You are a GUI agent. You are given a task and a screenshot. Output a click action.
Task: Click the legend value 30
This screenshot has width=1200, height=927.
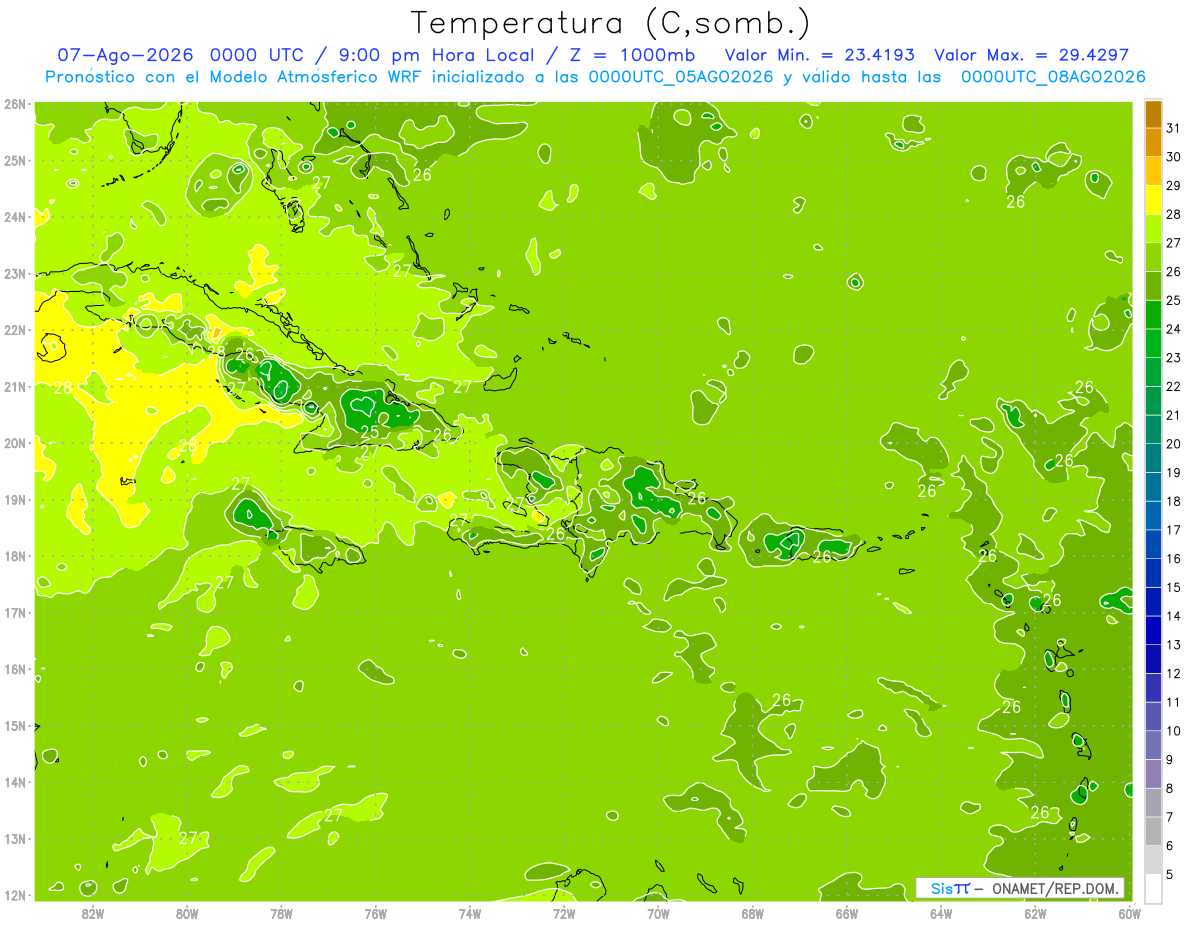[x=1173, y=157]
